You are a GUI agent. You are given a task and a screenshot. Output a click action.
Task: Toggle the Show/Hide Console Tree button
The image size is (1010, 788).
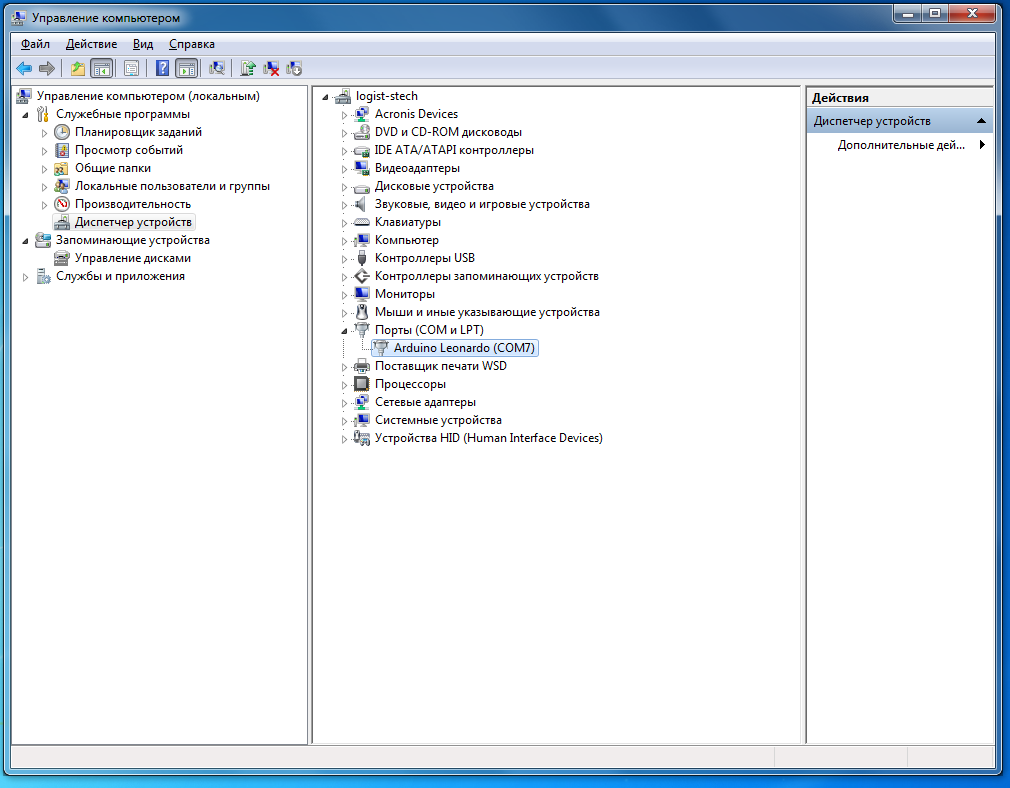(100, 68)
